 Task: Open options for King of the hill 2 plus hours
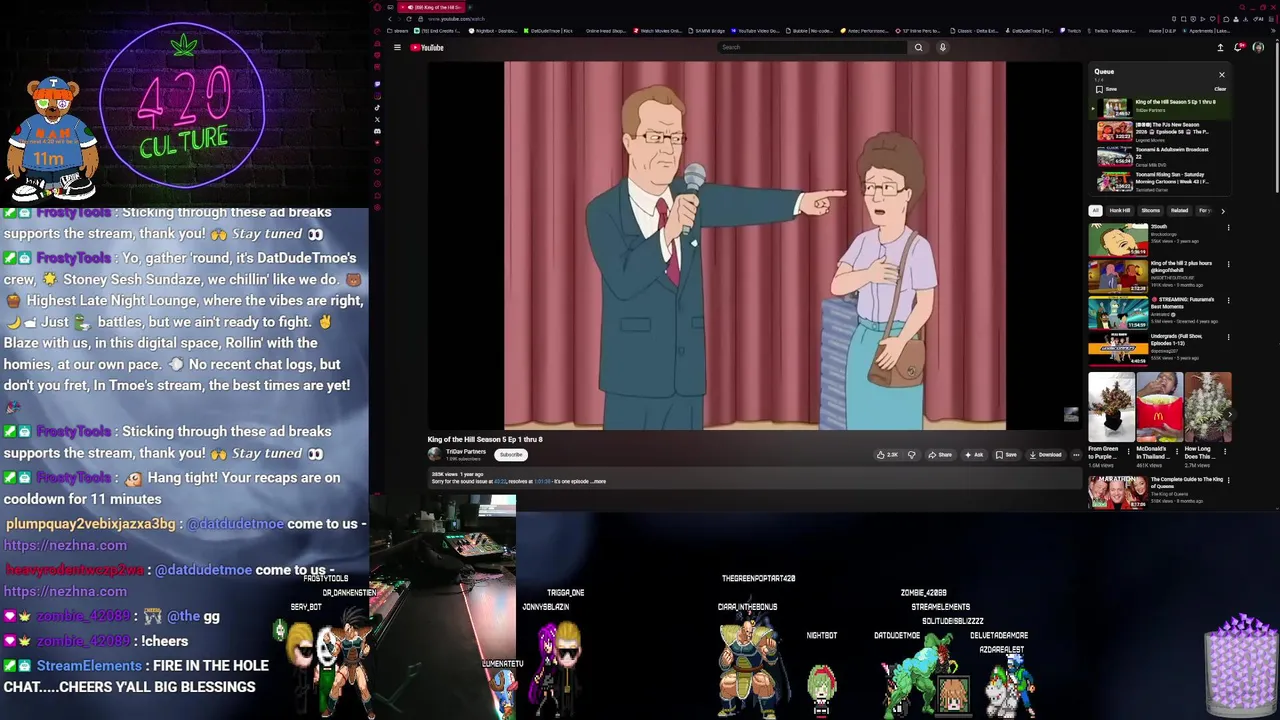click(1228, 264)
